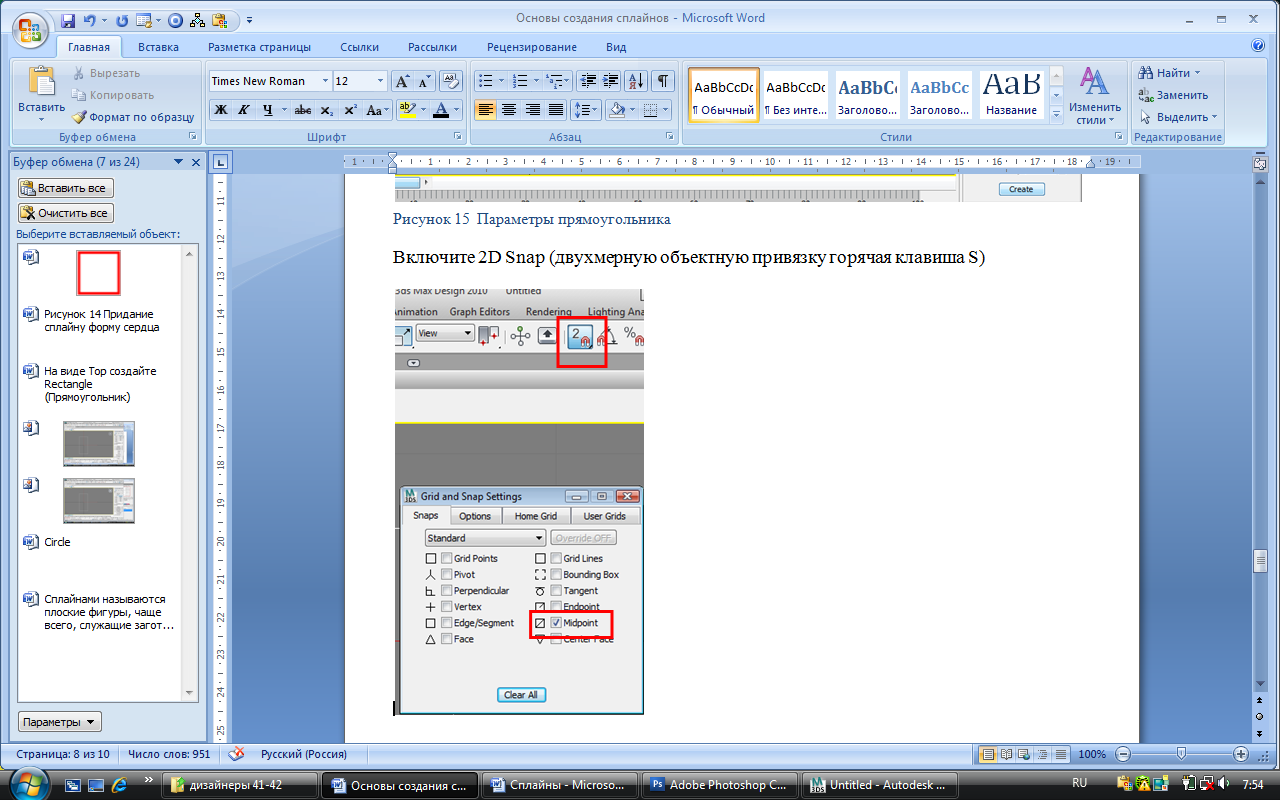Image resolution: width=1280 pixels, height=800 pixels.
Task: Expand the highlight color dropdown arrow
Action: pyautogui.click(x=423, y=110)
